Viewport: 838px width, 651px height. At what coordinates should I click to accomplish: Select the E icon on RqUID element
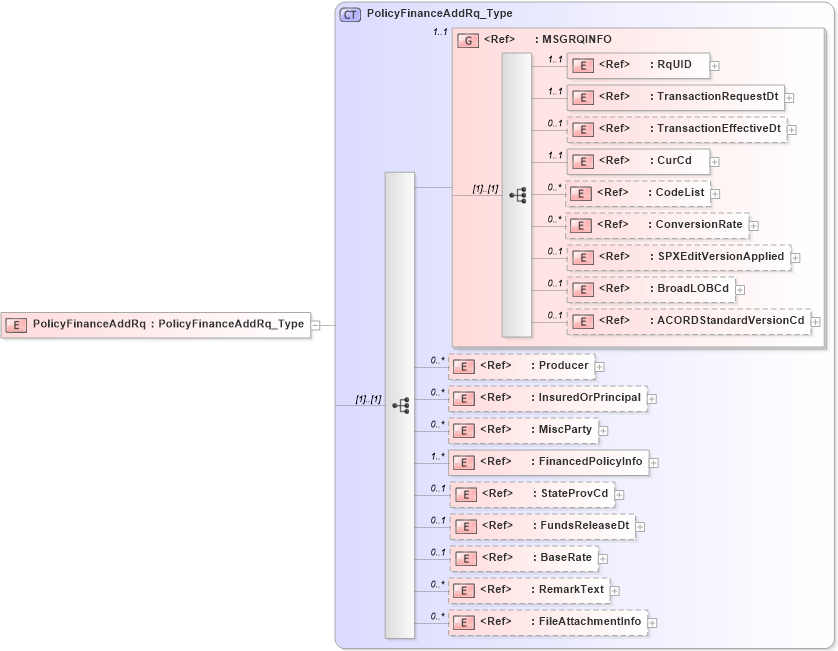582,65
